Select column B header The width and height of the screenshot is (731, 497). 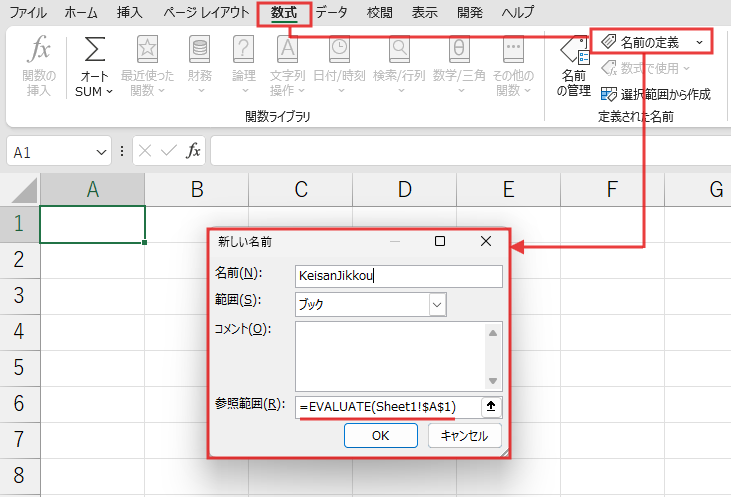coord(197,190)
